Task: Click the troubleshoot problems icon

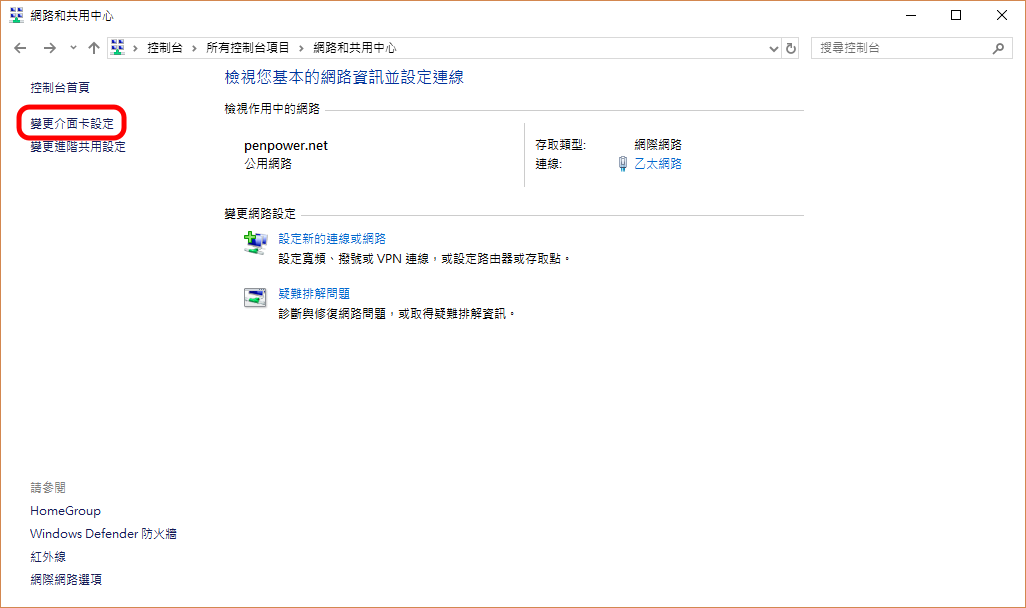Action: click(x=256, y=297)
